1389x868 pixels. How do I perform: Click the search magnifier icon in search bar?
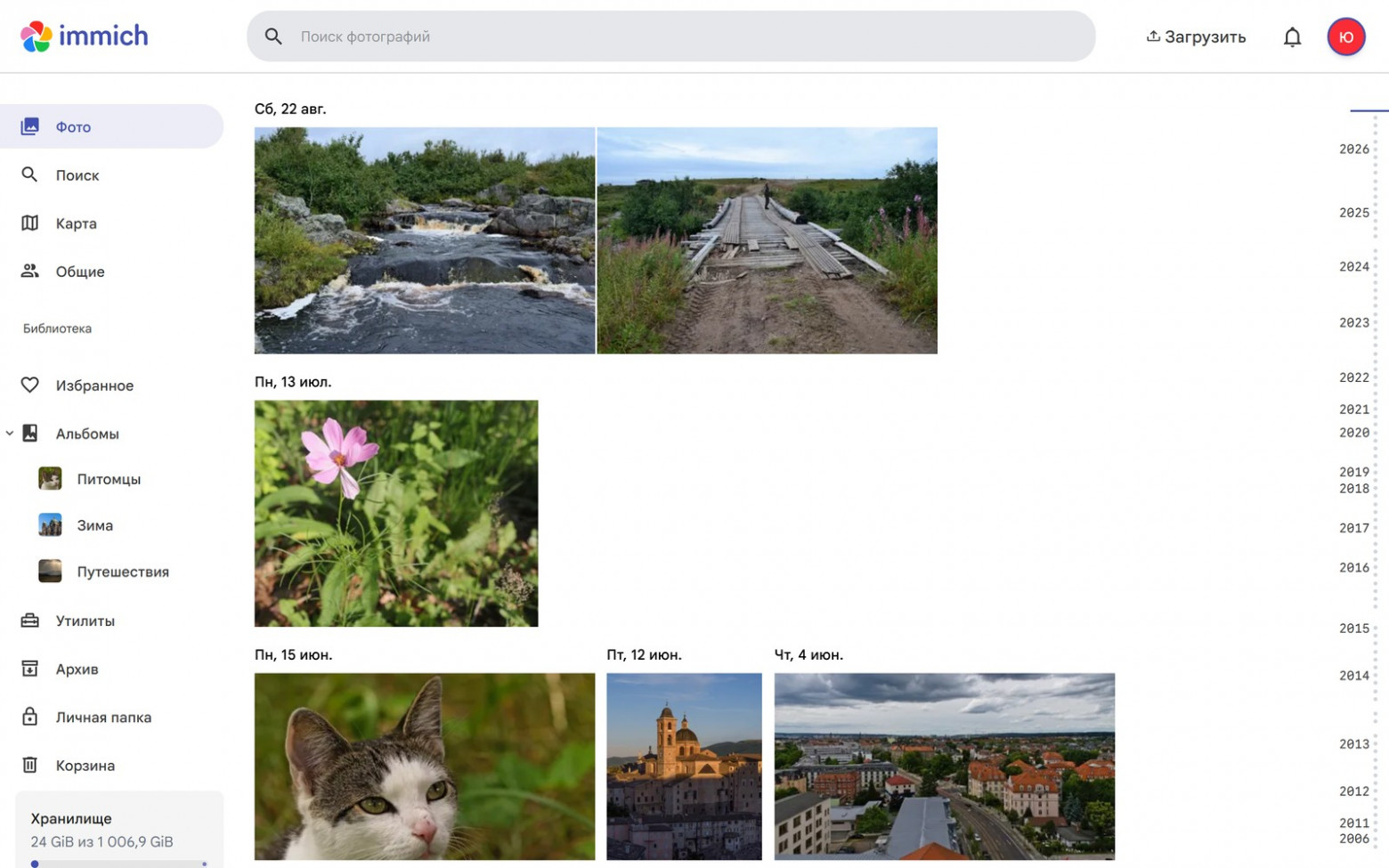pyautogui.click(x=273, y=37)
